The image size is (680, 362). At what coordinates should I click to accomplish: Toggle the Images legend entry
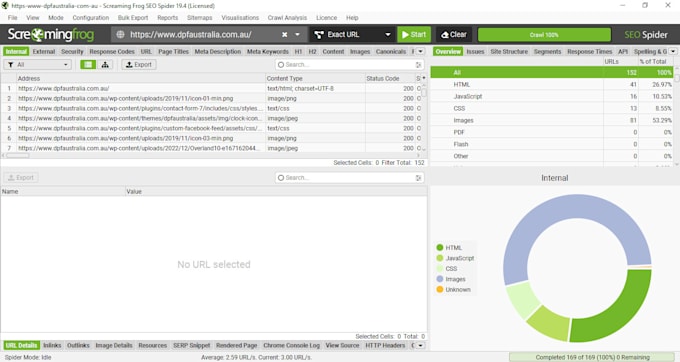click(x=451, y=279)
